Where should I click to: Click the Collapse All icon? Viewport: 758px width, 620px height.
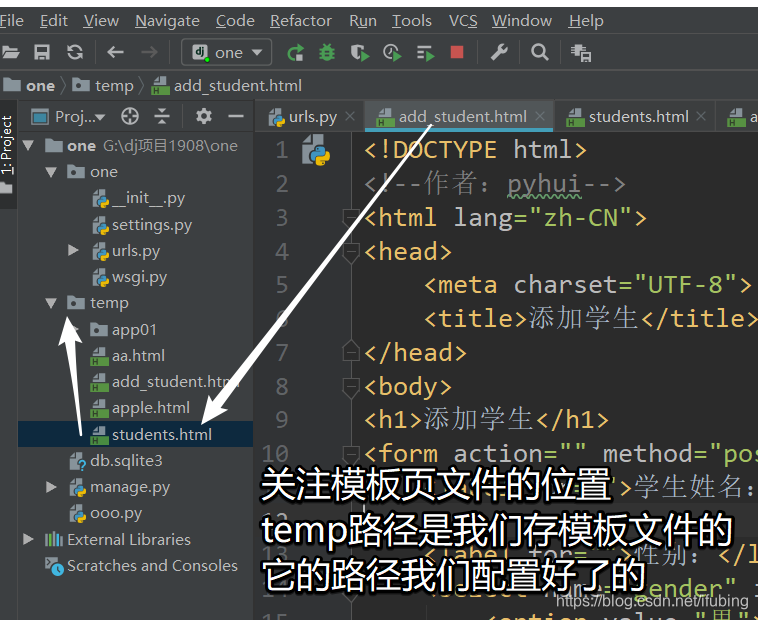click(x=162, y=116)
